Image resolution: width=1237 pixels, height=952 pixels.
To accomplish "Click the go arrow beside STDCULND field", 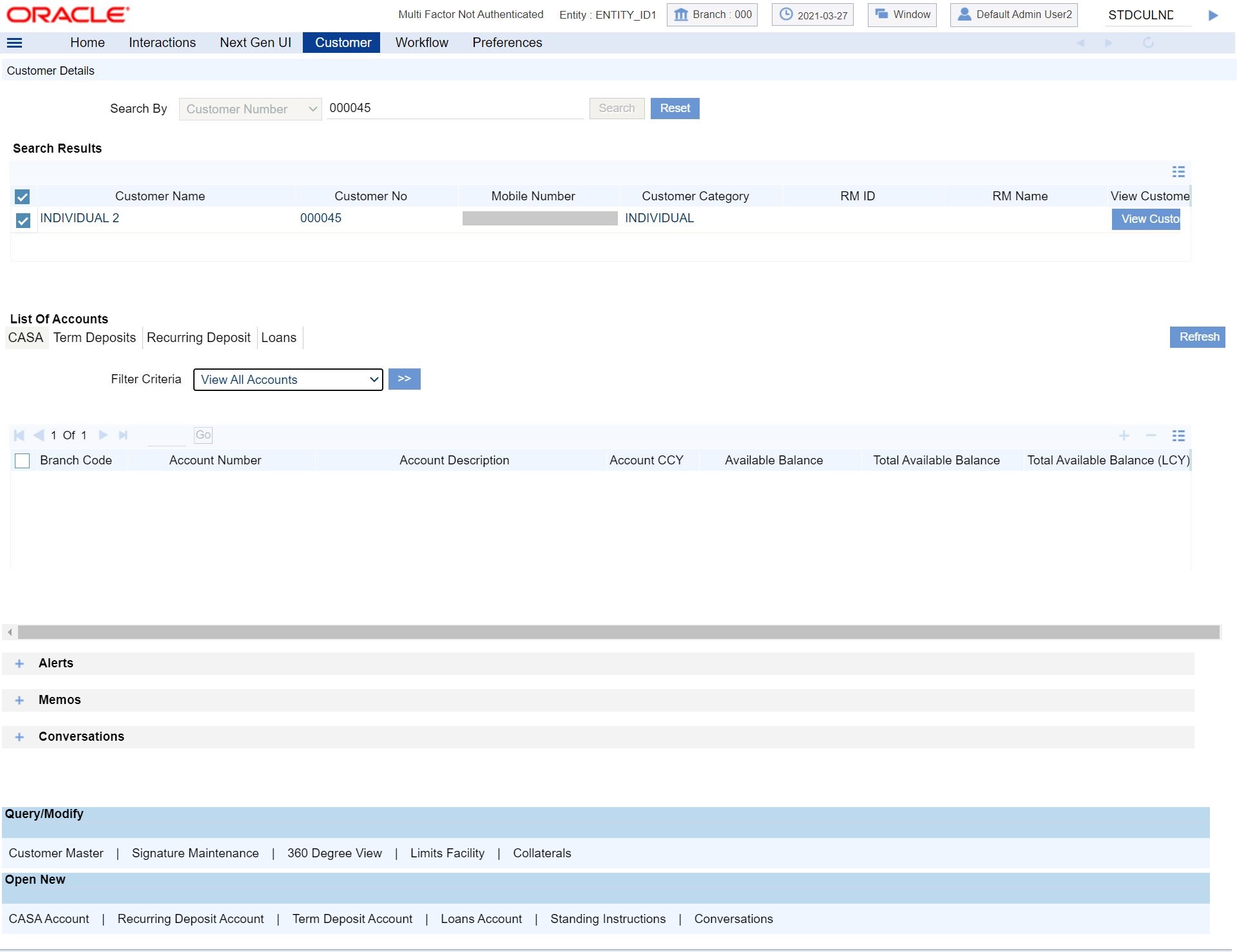I will point(1213,15).
